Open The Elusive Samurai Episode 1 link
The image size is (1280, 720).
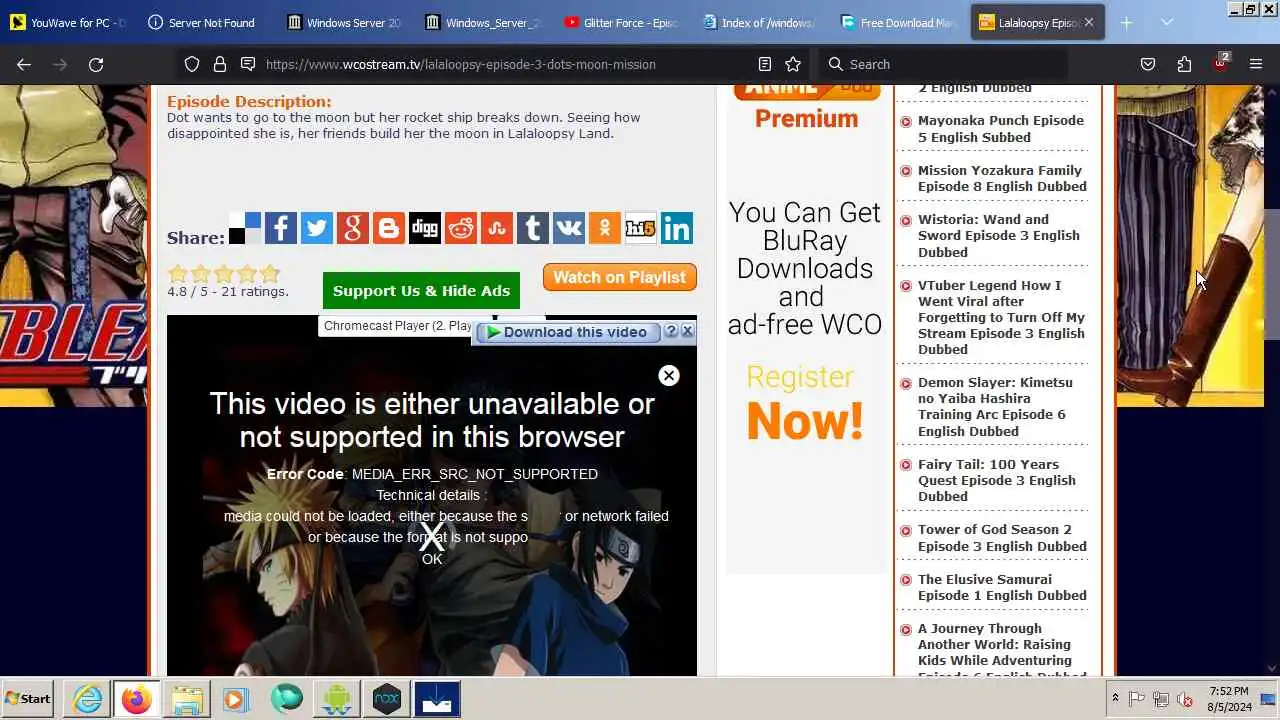click(x=1002, y=587)
